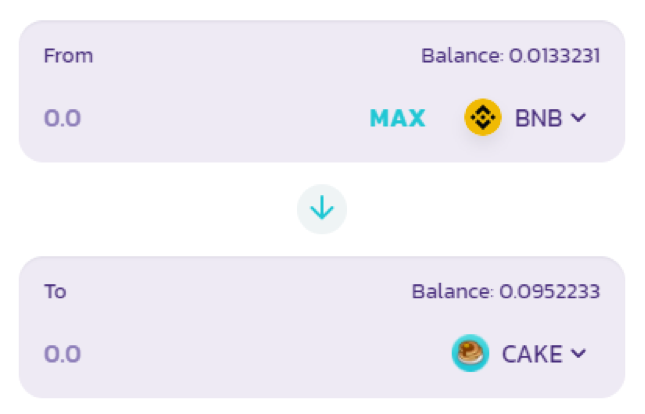Click the round swap-direction button between panels
645x414 pixels.
coord(322,209)
